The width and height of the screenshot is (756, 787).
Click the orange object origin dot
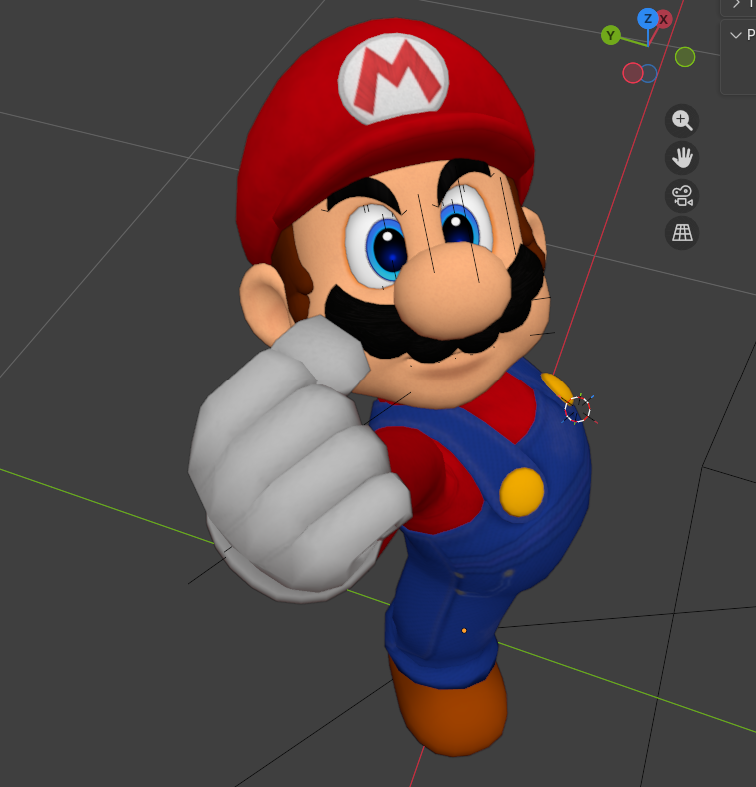(x=464, y=630)
